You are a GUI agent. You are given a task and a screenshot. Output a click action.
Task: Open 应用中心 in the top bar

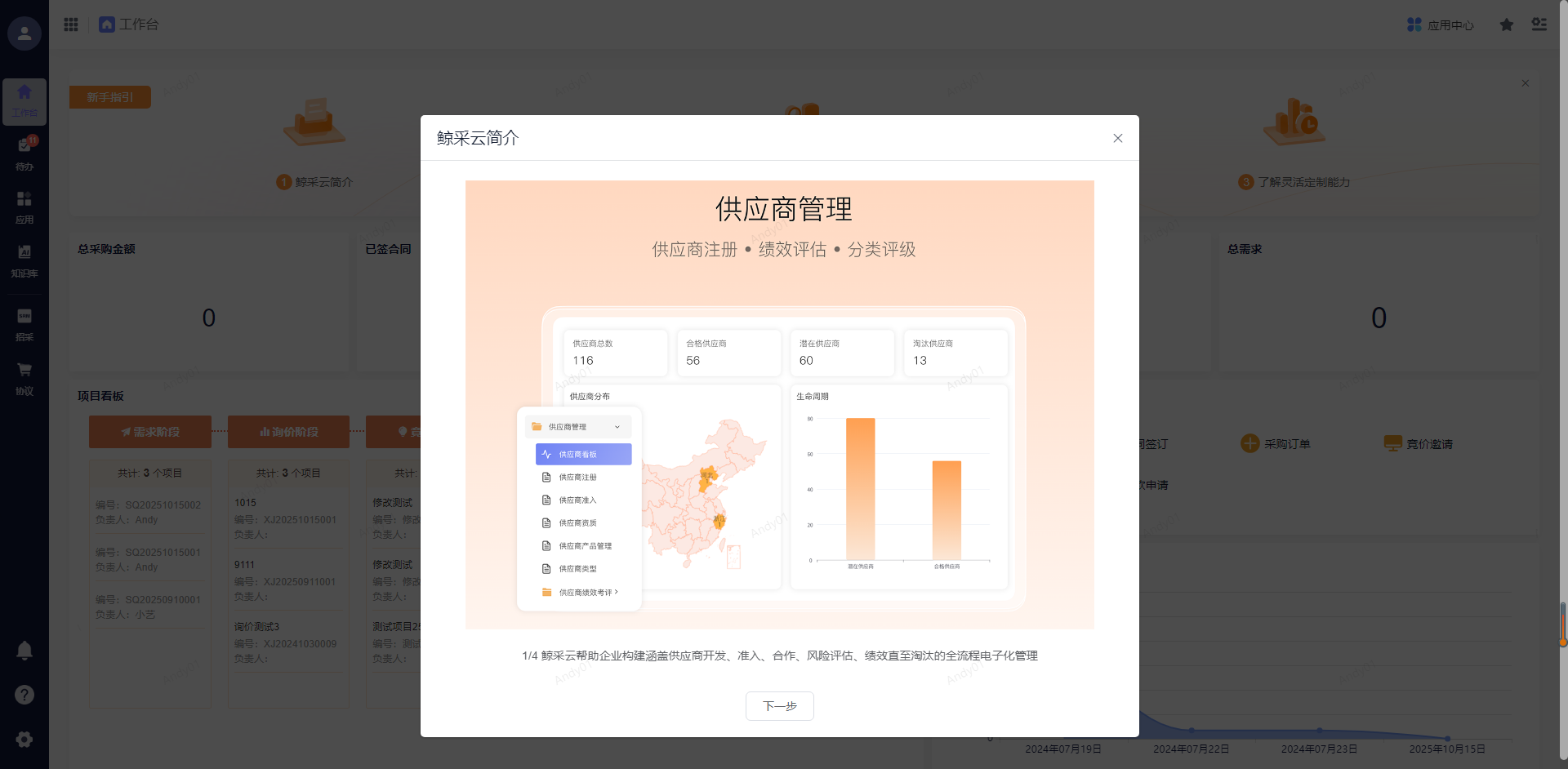pos(1441,25)
